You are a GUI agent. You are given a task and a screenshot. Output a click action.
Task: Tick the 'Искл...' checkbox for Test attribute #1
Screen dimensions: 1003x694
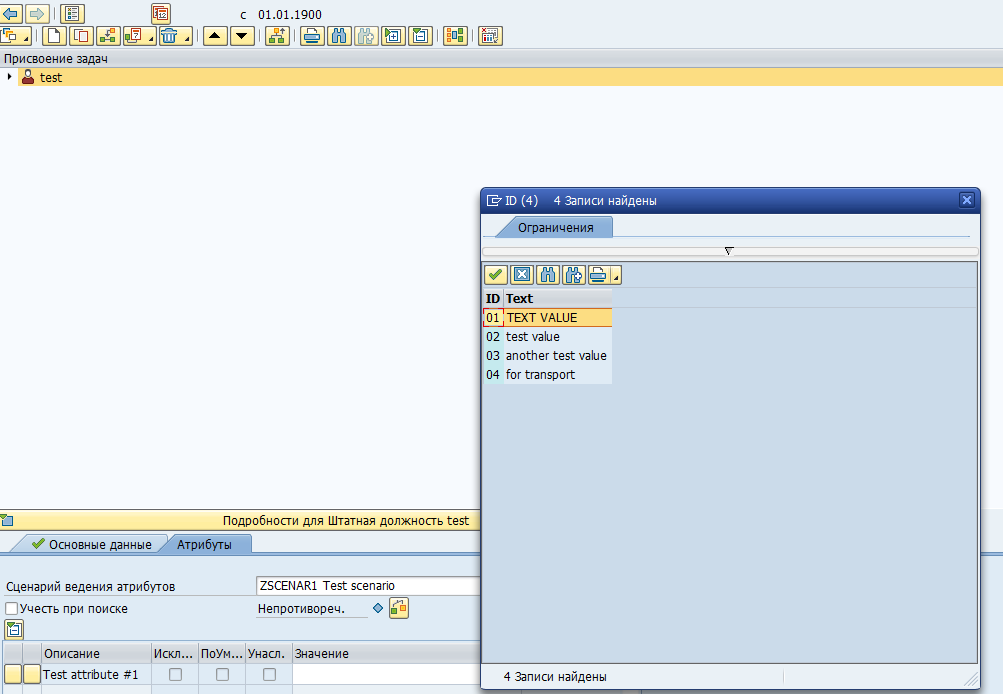175,675
